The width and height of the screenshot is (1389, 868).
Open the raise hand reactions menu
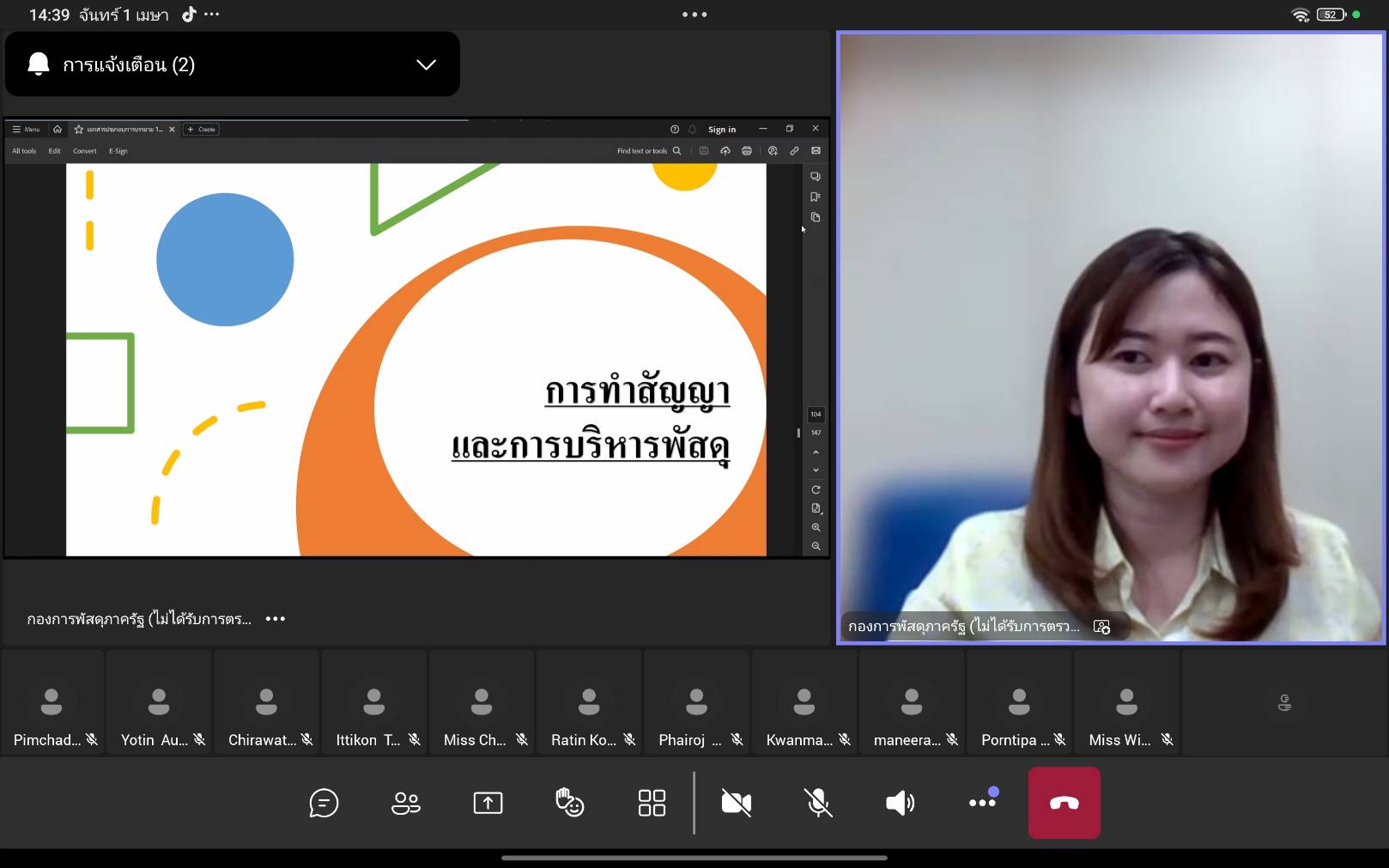pyautogui.click(x=569, y=803)
